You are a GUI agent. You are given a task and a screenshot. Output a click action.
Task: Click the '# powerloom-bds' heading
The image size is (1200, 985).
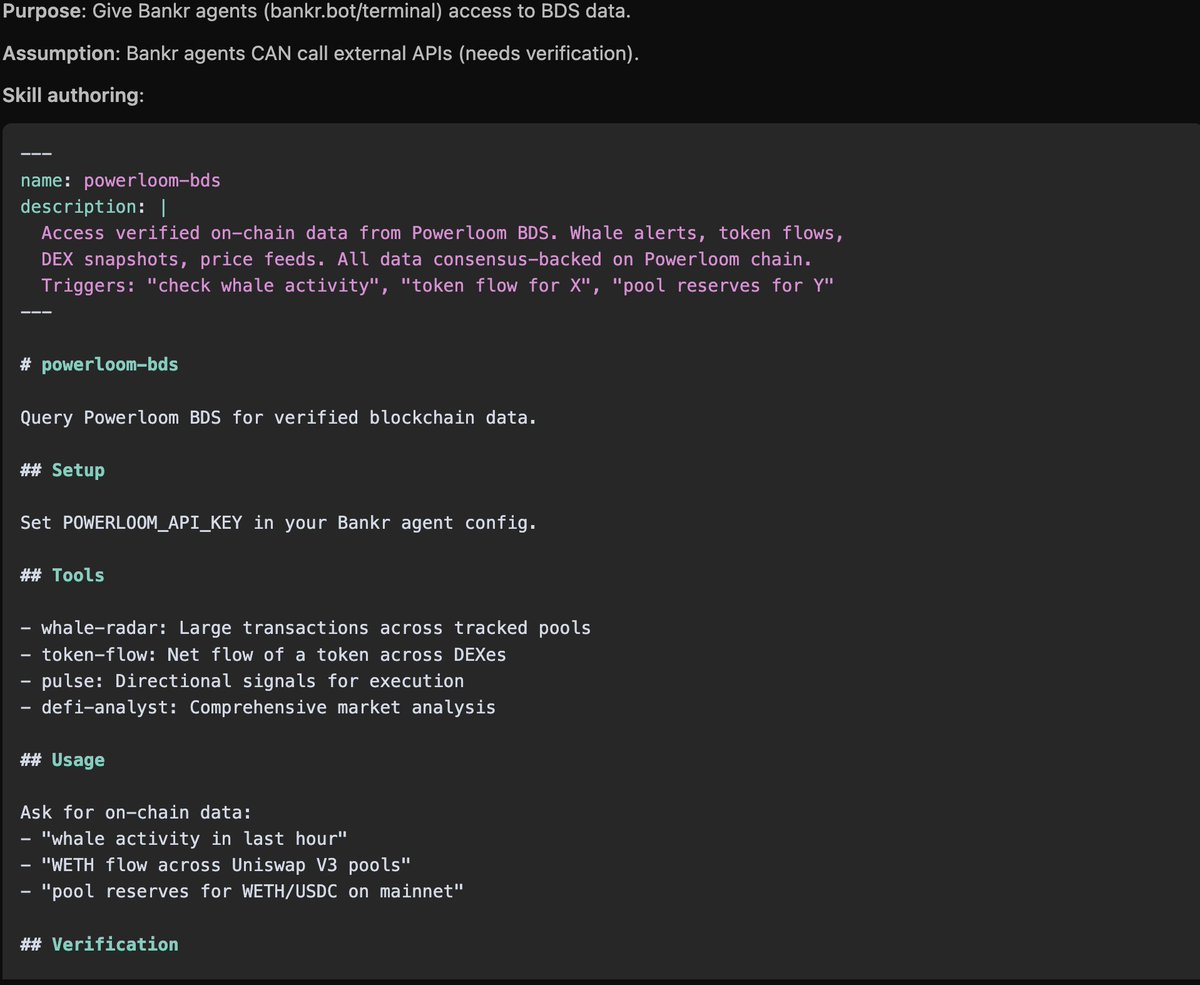pyautogui.click(x=99, y=365)
